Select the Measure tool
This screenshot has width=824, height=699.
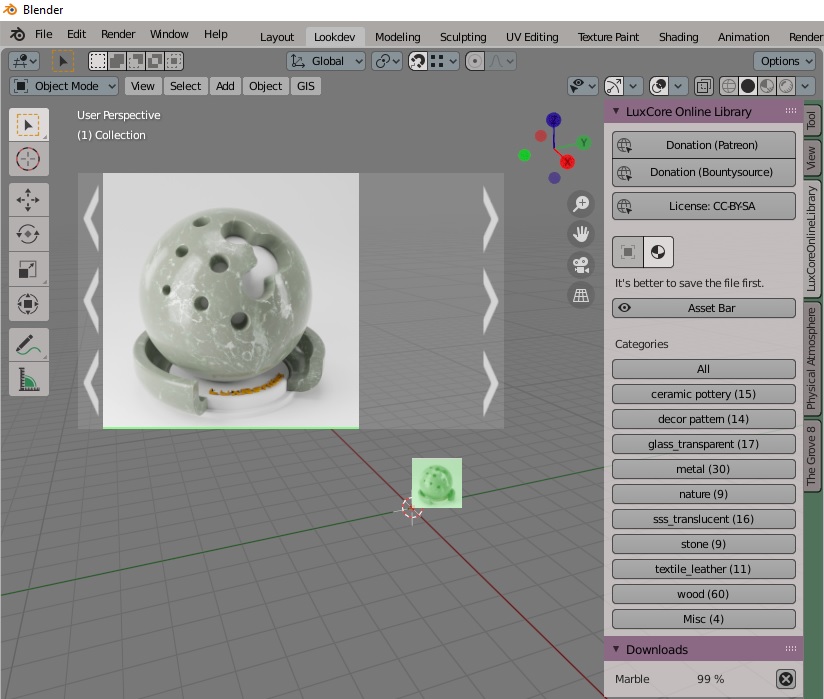click(x=28, y=379)
